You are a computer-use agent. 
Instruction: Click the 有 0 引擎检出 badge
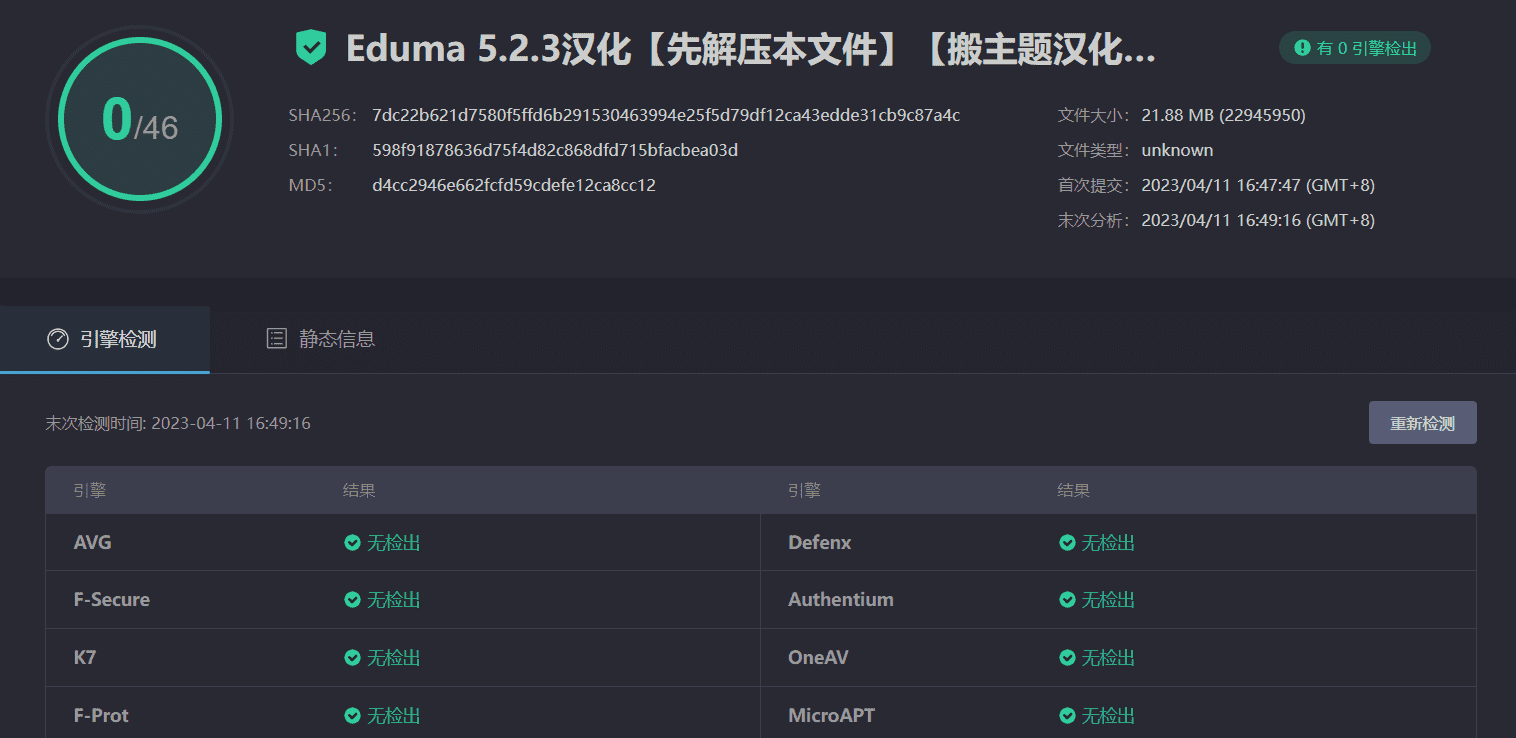(x=1354, y=47)
